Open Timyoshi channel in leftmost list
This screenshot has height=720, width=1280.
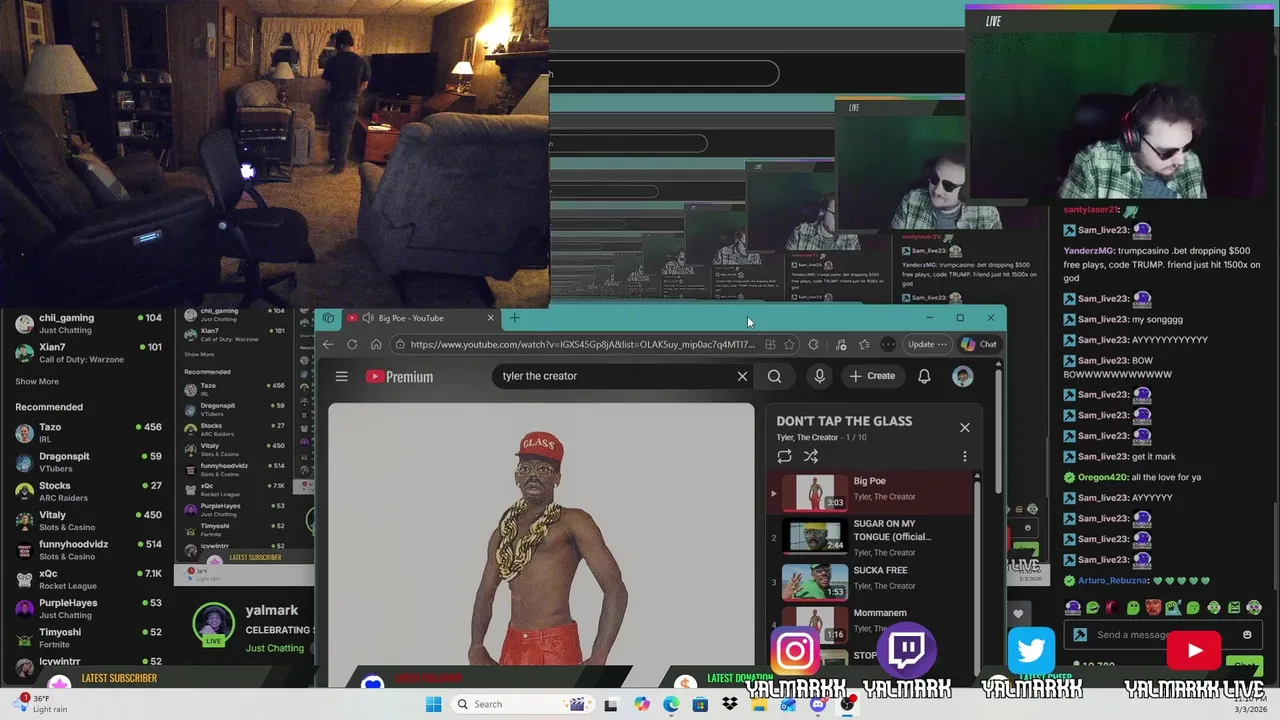coord(88,637)
